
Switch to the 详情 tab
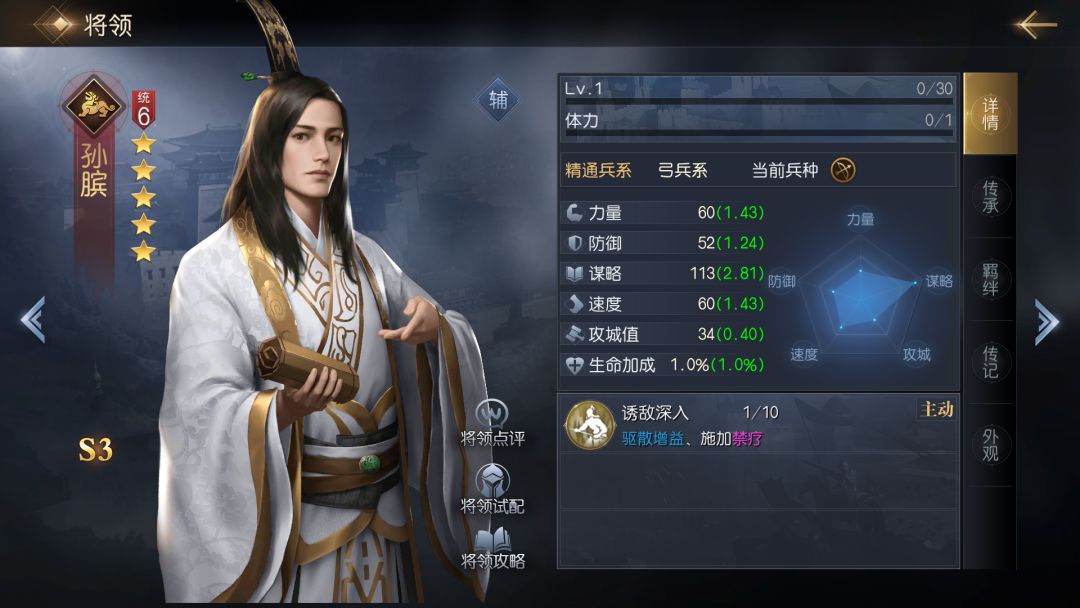[x=990, y=114]
